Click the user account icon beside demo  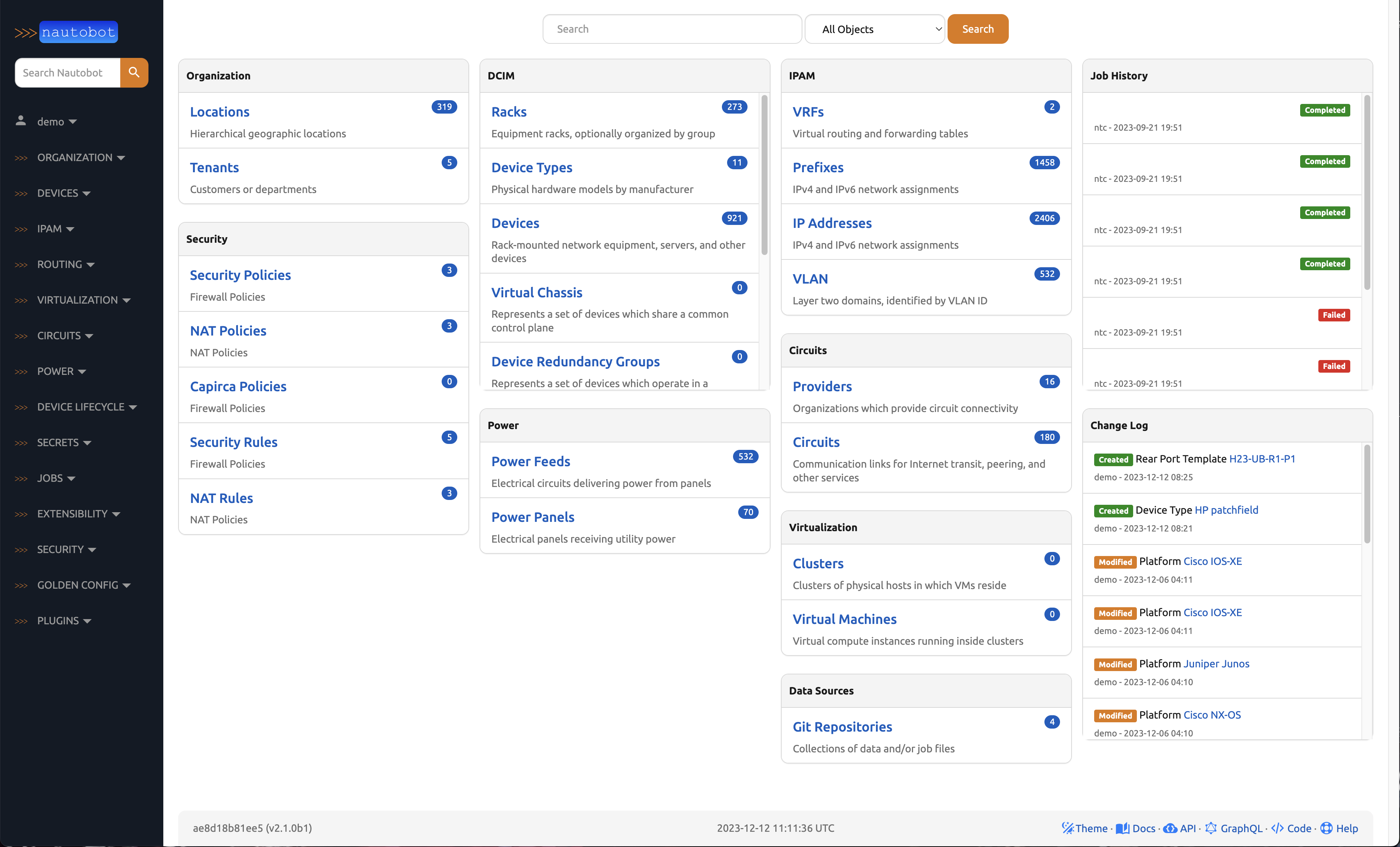click(20, 120)
